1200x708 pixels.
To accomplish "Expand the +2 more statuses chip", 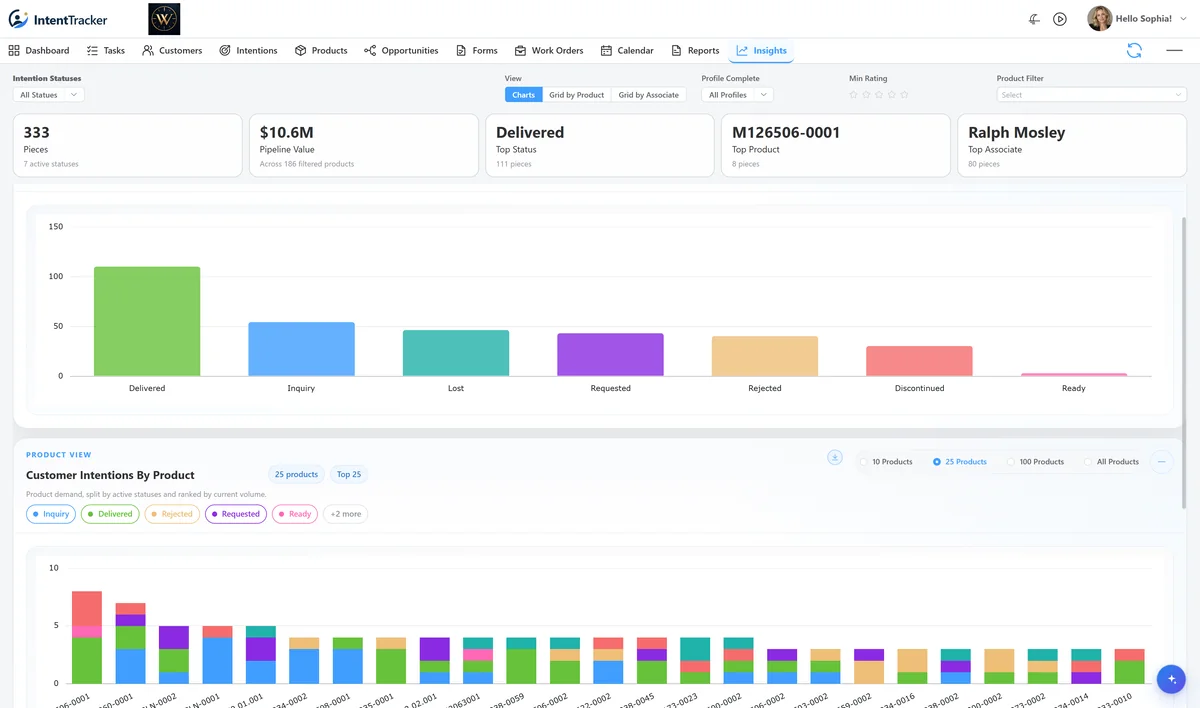I will pyautogui.click(x=345, y=514).
